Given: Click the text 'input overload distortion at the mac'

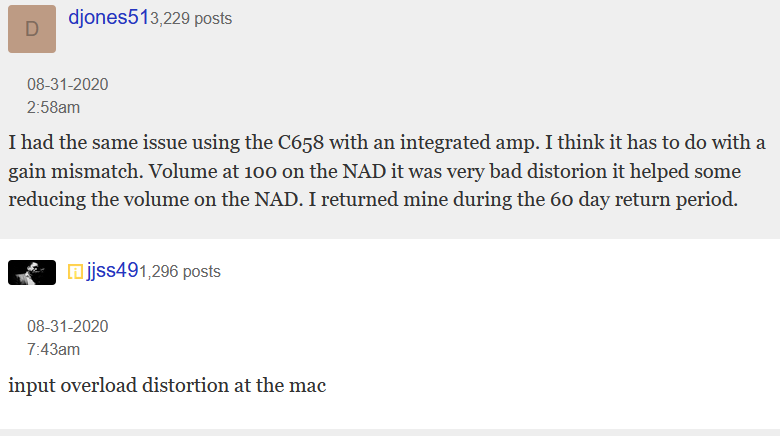Looking at the screenshot, I should [x=167, y=386].
